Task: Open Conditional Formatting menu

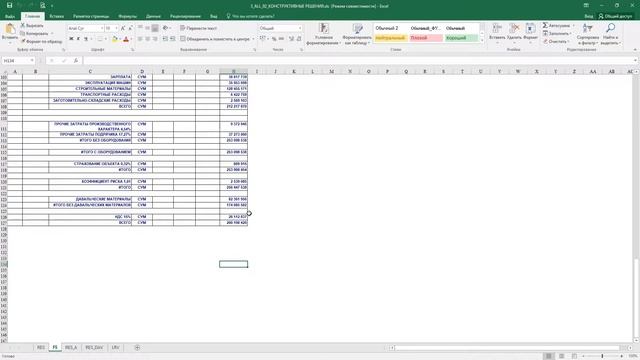Action: tap(324, 34)
